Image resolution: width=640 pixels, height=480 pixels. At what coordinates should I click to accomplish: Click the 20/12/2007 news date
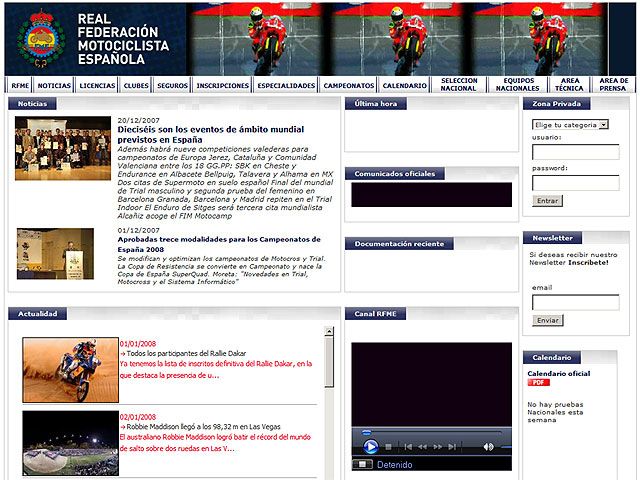point(138,120)
